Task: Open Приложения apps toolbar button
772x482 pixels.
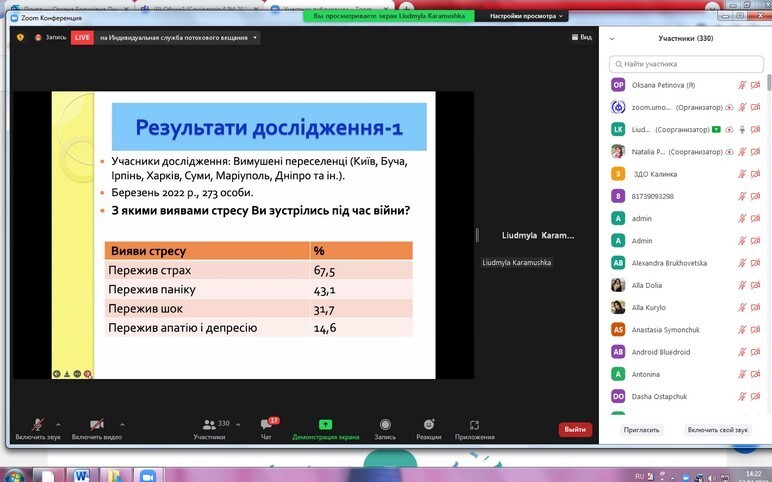Action: (475, 428)
